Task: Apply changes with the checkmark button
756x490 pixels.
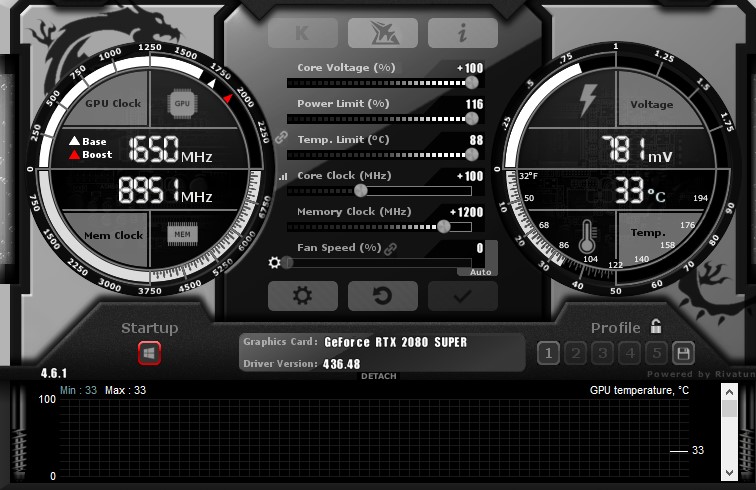Action: pyautogui.click(x=462, y=296)
